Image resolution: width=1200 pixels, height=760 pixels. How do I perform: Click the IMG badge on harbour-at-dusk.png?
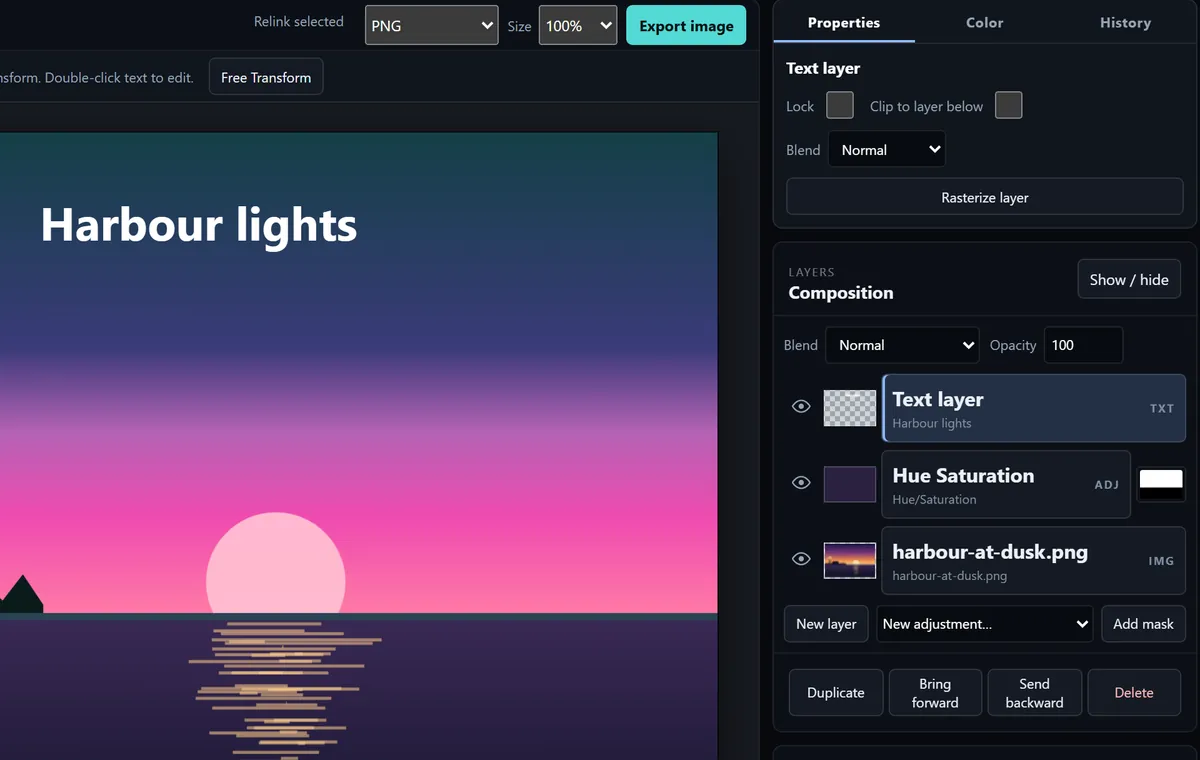pos(1161,561)
